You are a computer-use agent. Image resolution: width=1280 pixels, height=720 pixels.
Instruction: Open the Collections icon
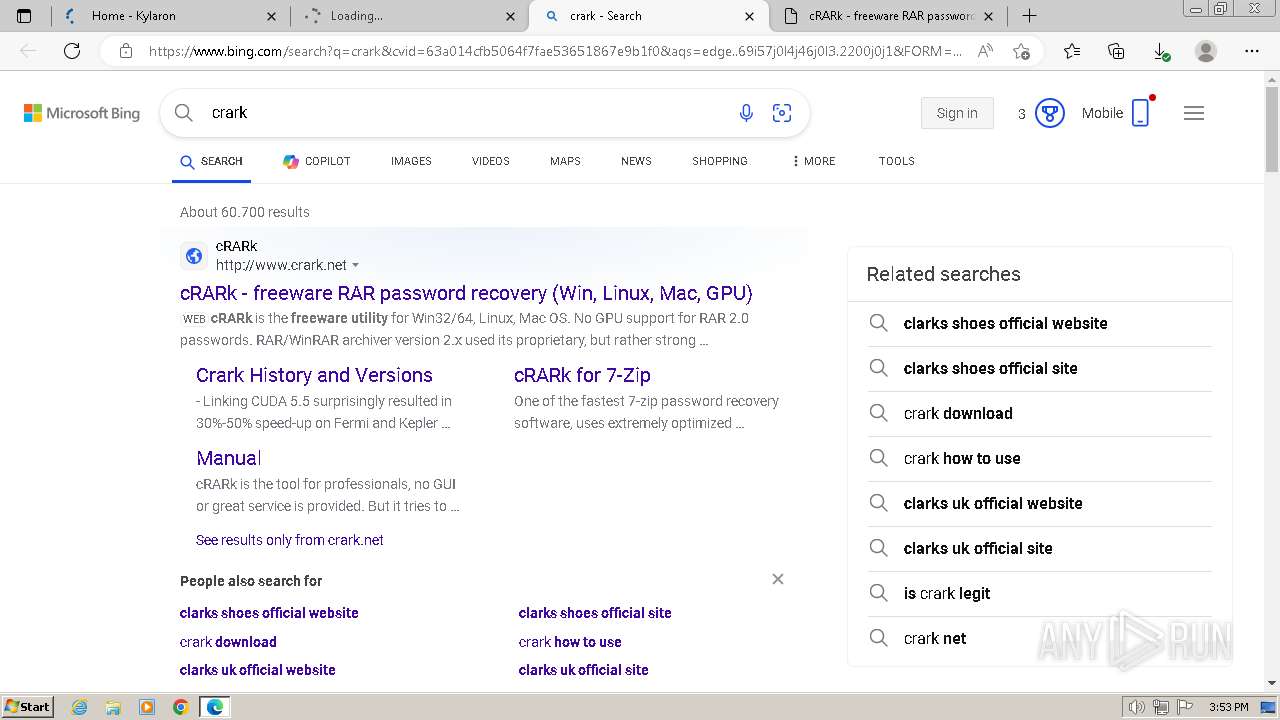pyautogui.click(x=1116, y=51)
